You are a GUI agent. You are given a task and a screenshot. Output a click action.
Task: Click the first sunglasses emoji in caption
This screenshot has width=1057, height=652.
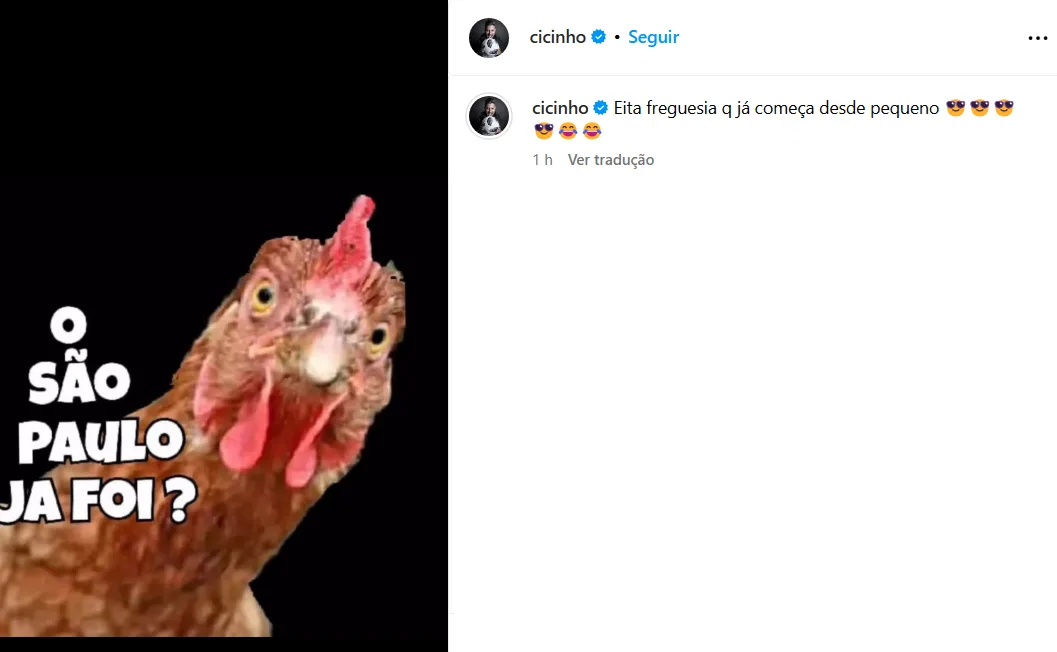[955, 108]
